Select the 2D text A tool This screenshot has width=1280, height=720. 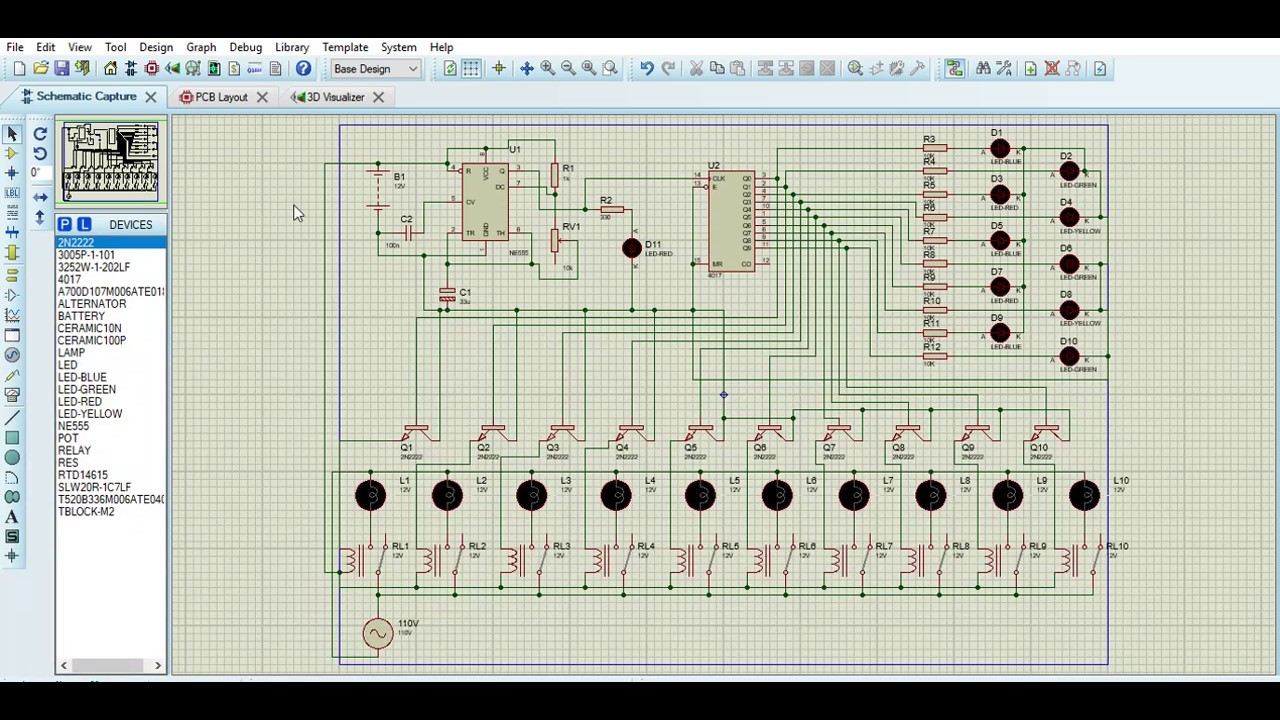[12, 517]
